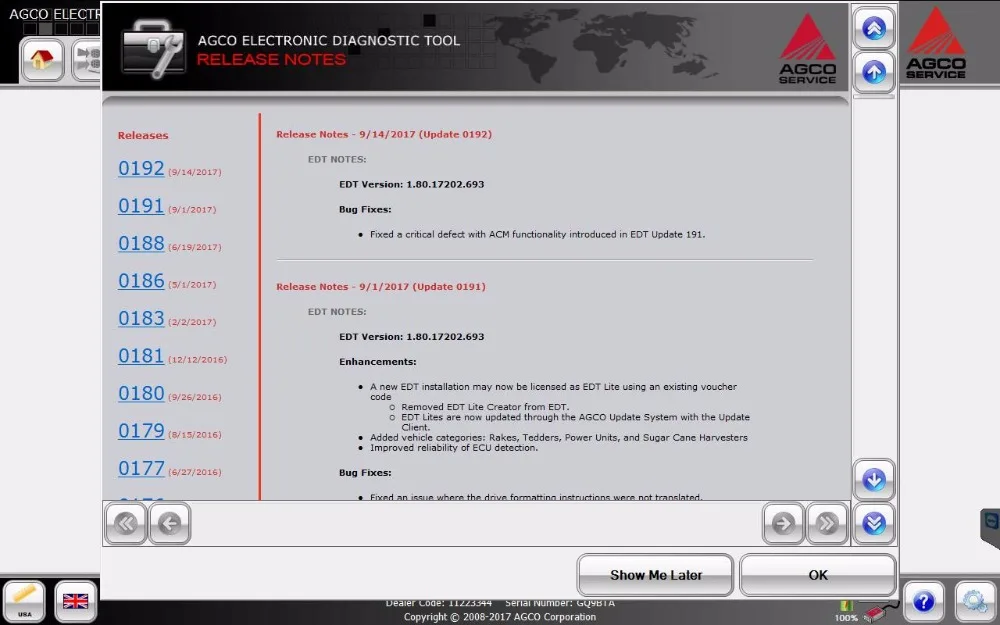Open release 0183 link
Image resolution: width=1000 pixels, height=625 pixels.
pyautogui.click(x=141, y=318)
